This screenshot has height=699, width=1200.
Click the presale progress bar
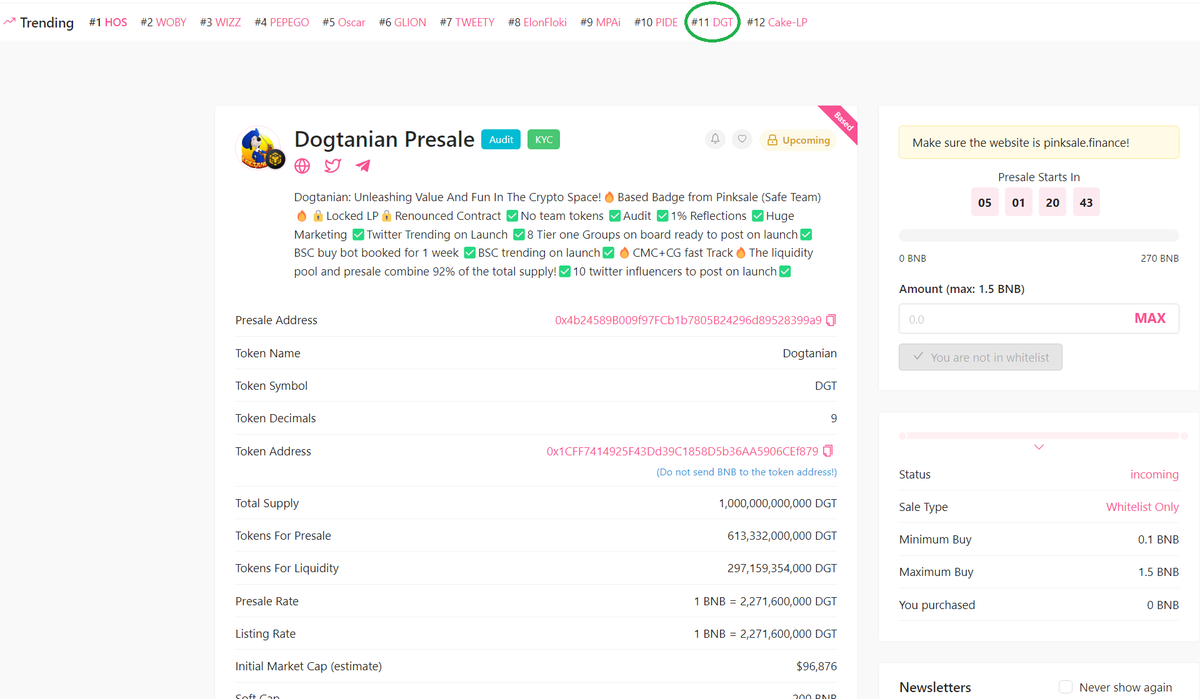(x=1038, y=234)
